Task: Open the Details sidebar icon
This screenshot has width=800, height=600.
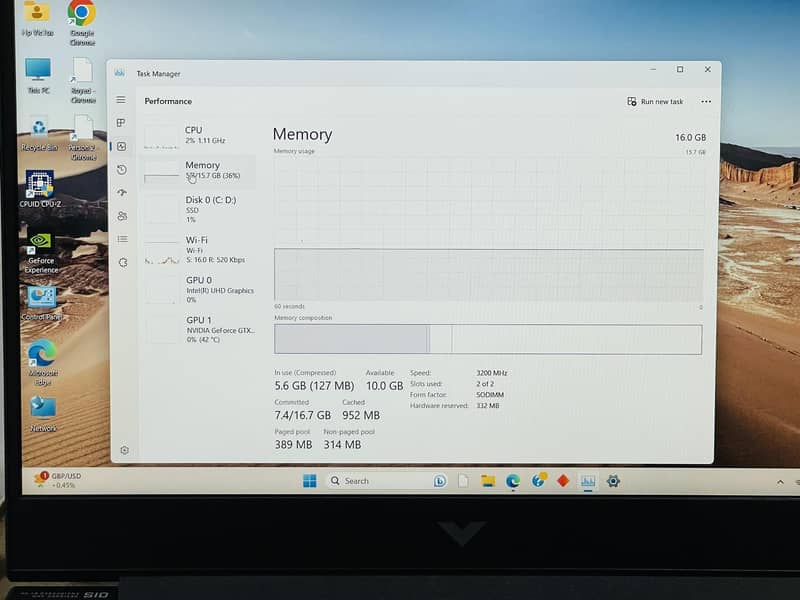Action: pos(122,239)
